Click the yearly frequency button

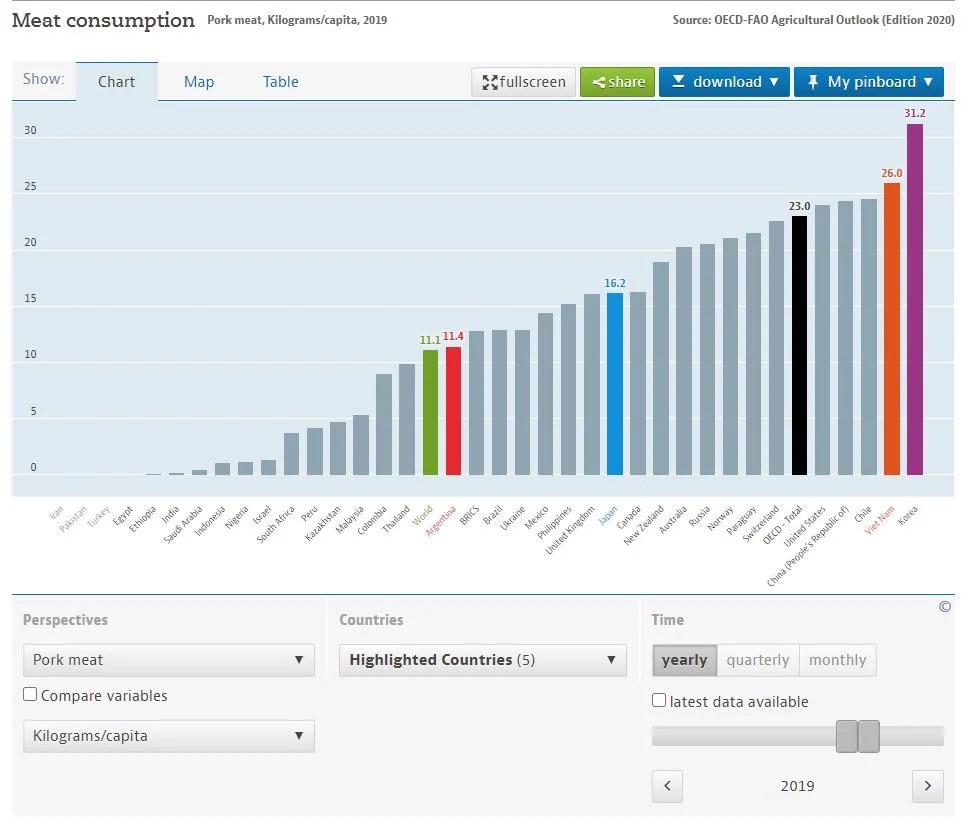[x=684, y=660]
